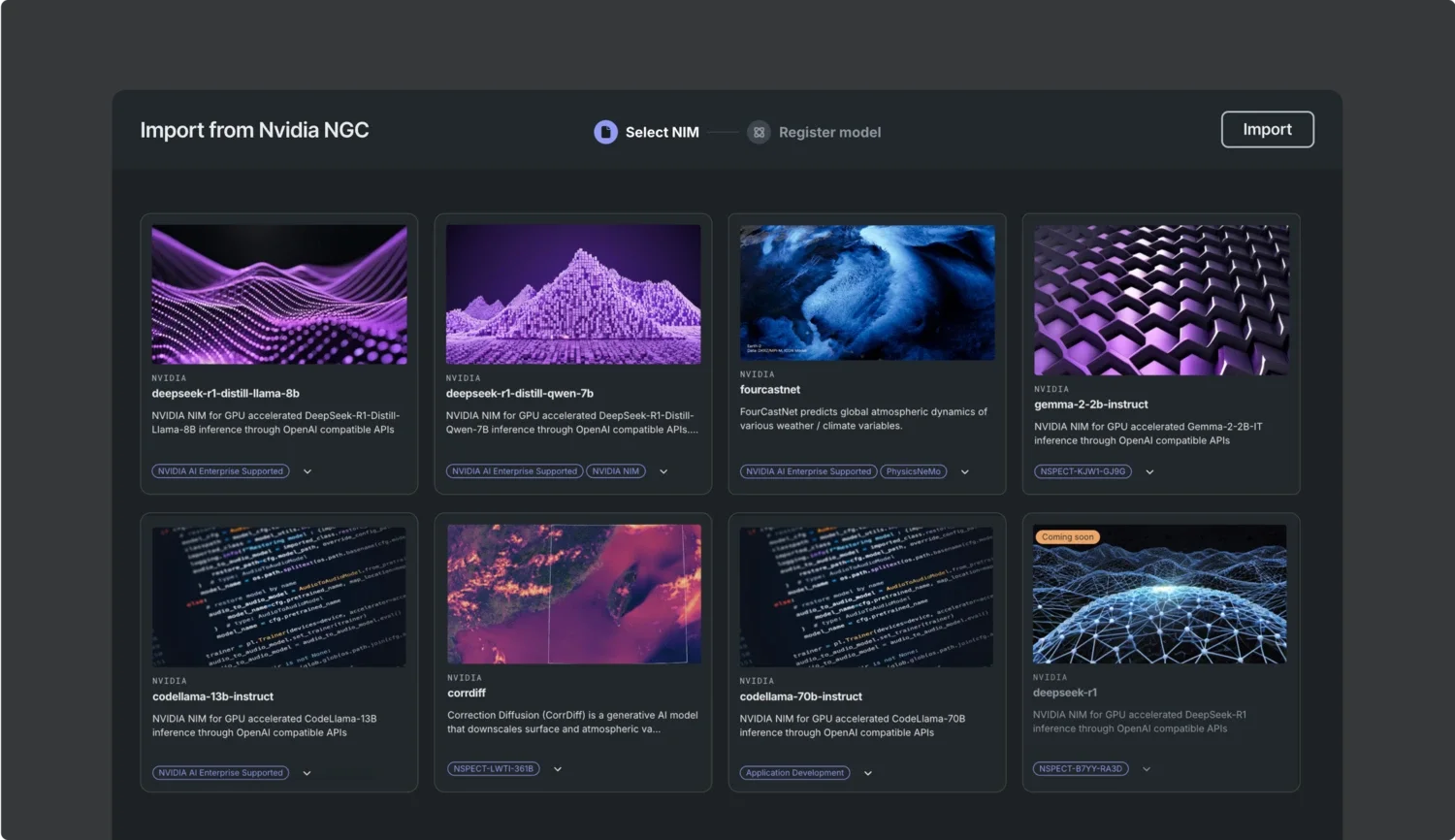Click the deepseek-r1-distill-llama-8b description text
This screenshot has height=840, width=1455.
click(x=275, y=422)
